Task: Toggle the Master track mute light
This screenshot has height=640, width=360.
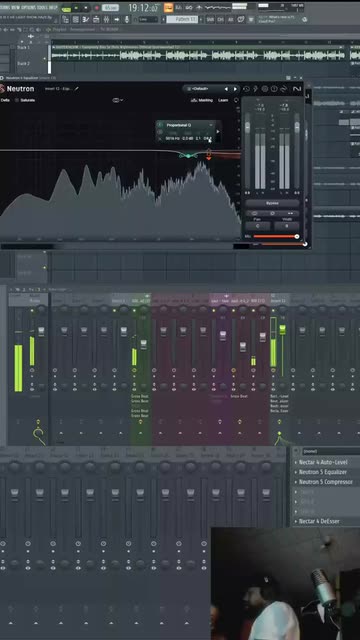Action: point(32,311)
